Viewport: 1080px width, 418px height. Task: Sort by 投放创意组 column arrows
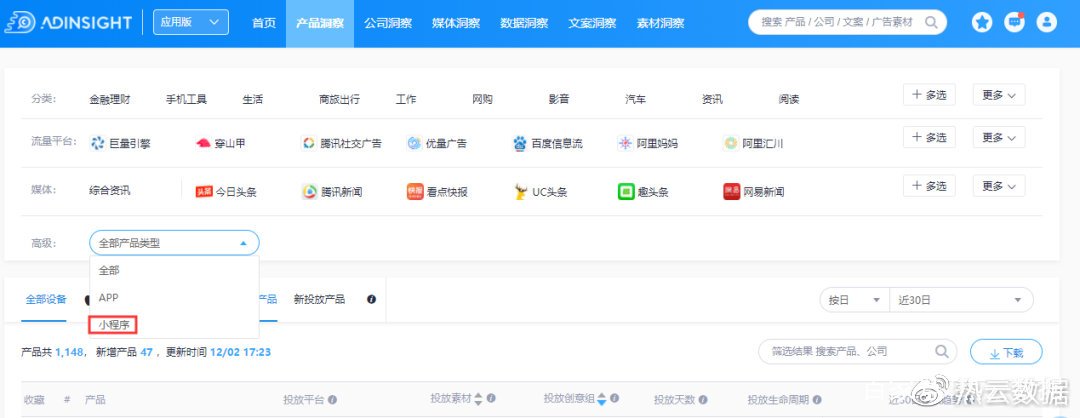point(601,399)
